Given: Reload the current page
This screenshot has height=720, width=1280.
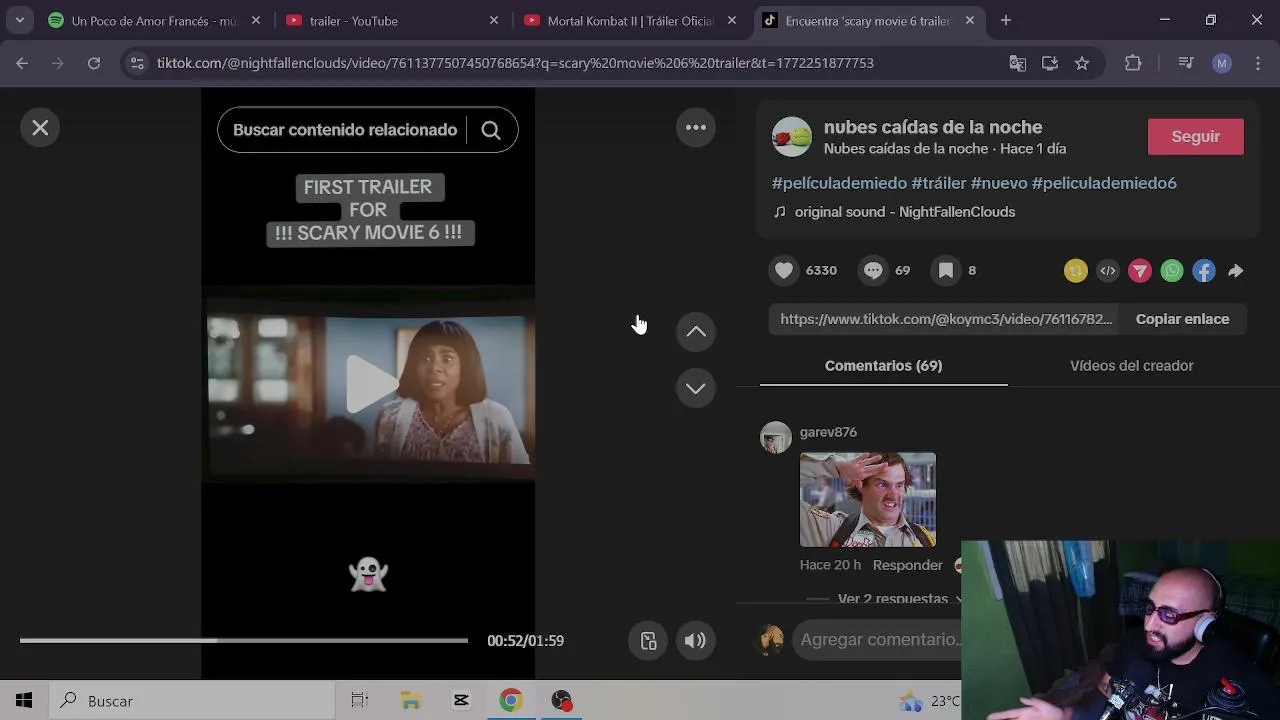Looking at the screenshot, I should [94, 63].
